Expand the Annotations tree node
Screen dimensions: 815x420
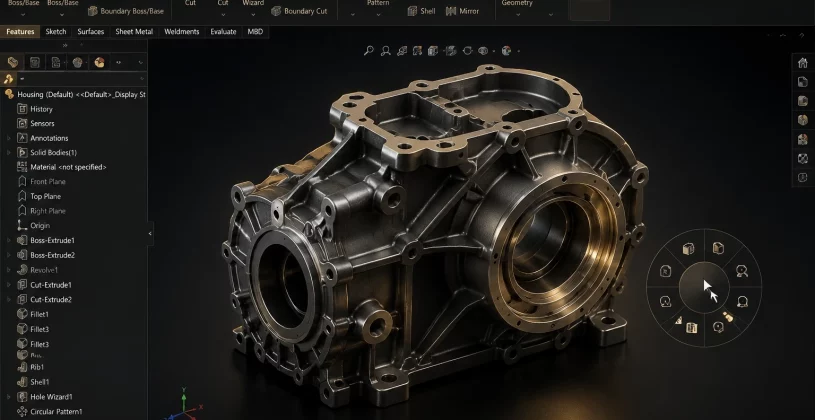tap(8, 138)
